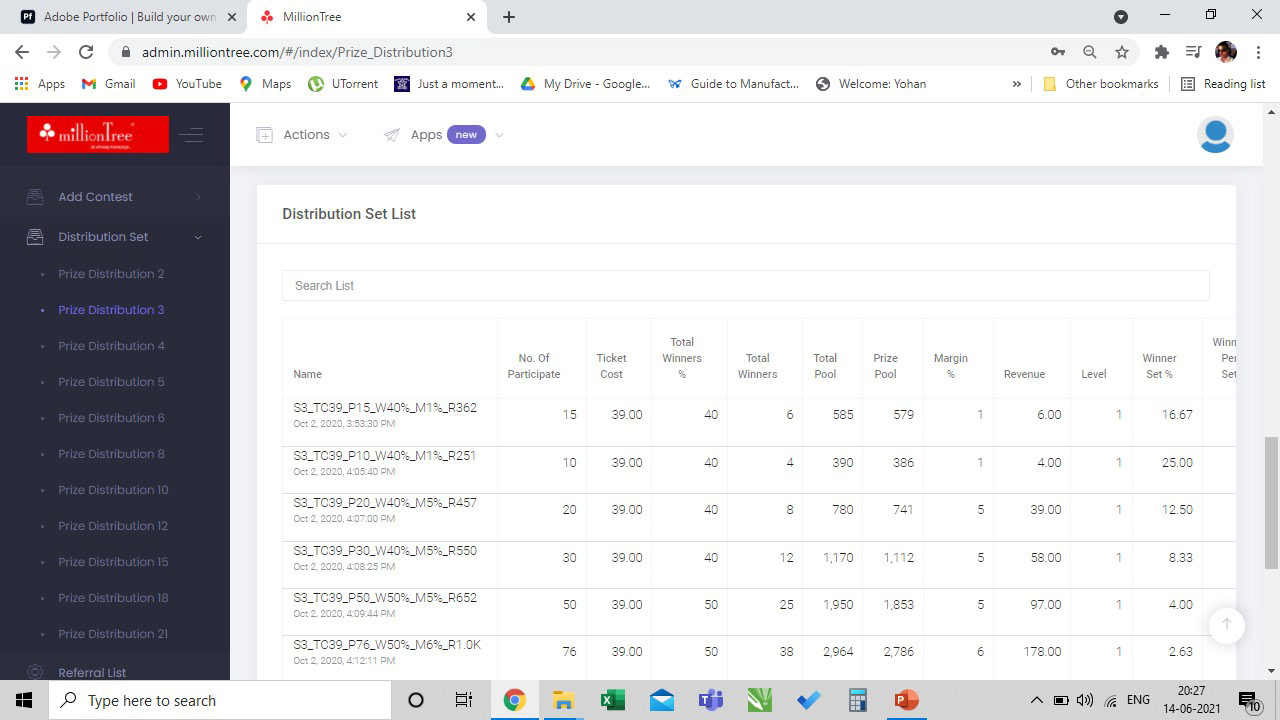Screen dimensions: 1280x720
Task: Close the MillionTree tab
Action: click(471, 17)
